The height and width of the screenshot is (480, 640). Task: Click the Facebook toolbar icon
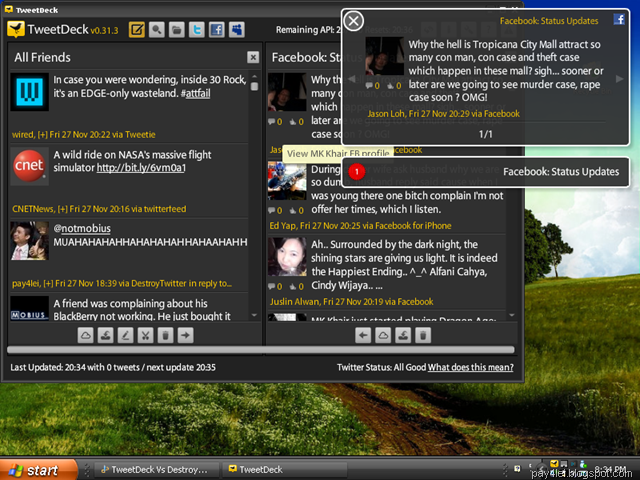[217, 30]
